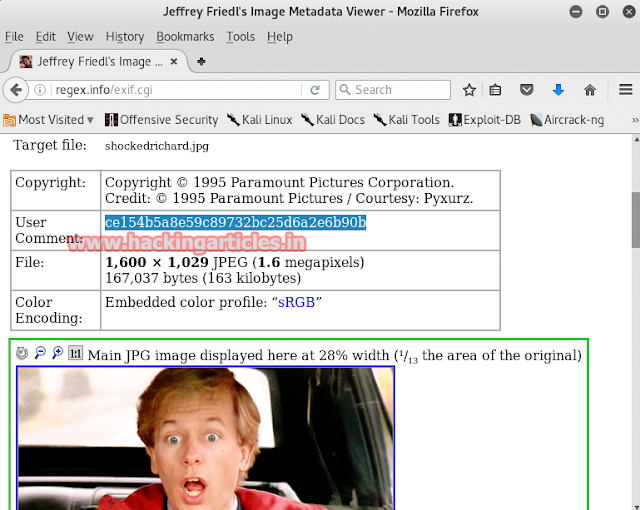Minimize the Firefox window
This screenshot has height=510, width=640.
[576, 11]
